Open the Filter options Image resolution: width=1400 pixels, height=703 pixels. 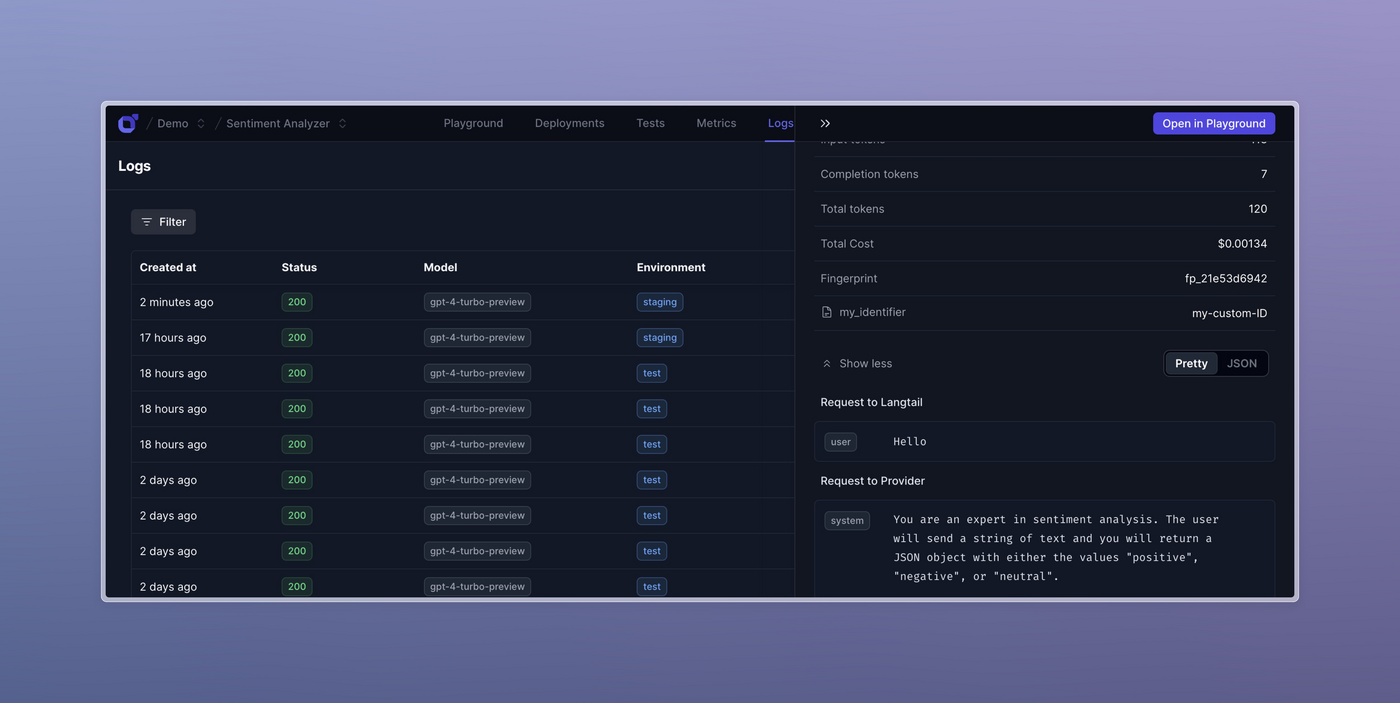[163, 221]
